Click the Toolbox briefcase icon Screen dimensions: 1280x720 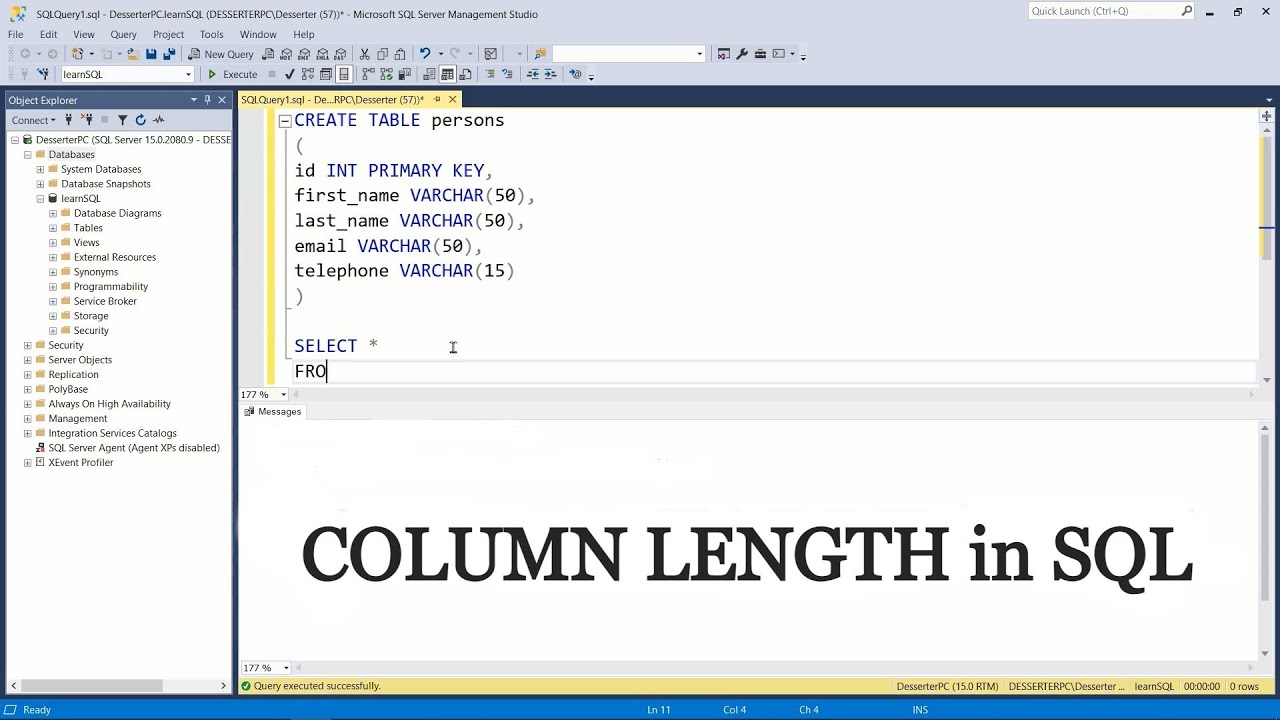760,54
